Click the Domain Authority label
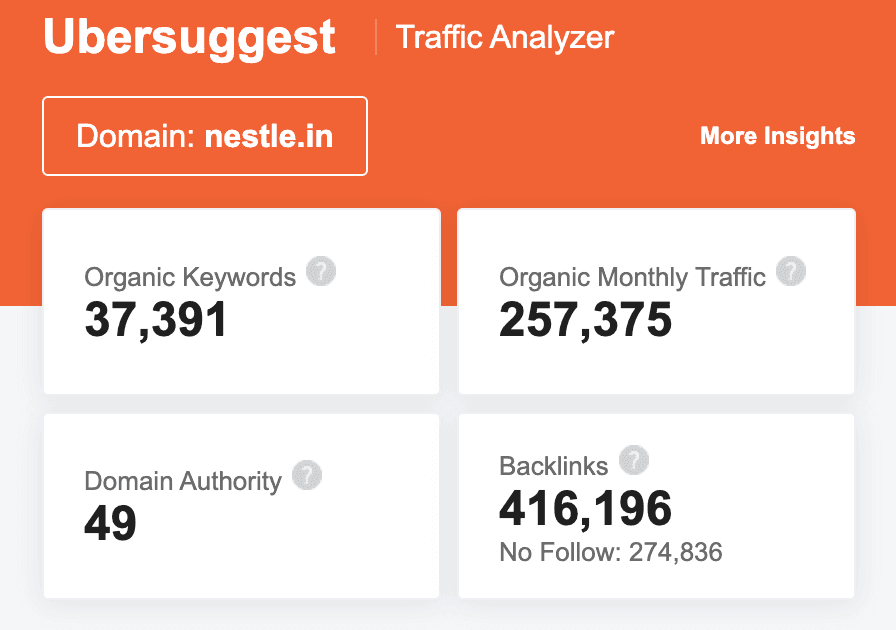The width and height of the screenshot is (896, 630). click(x=183, y=481)
